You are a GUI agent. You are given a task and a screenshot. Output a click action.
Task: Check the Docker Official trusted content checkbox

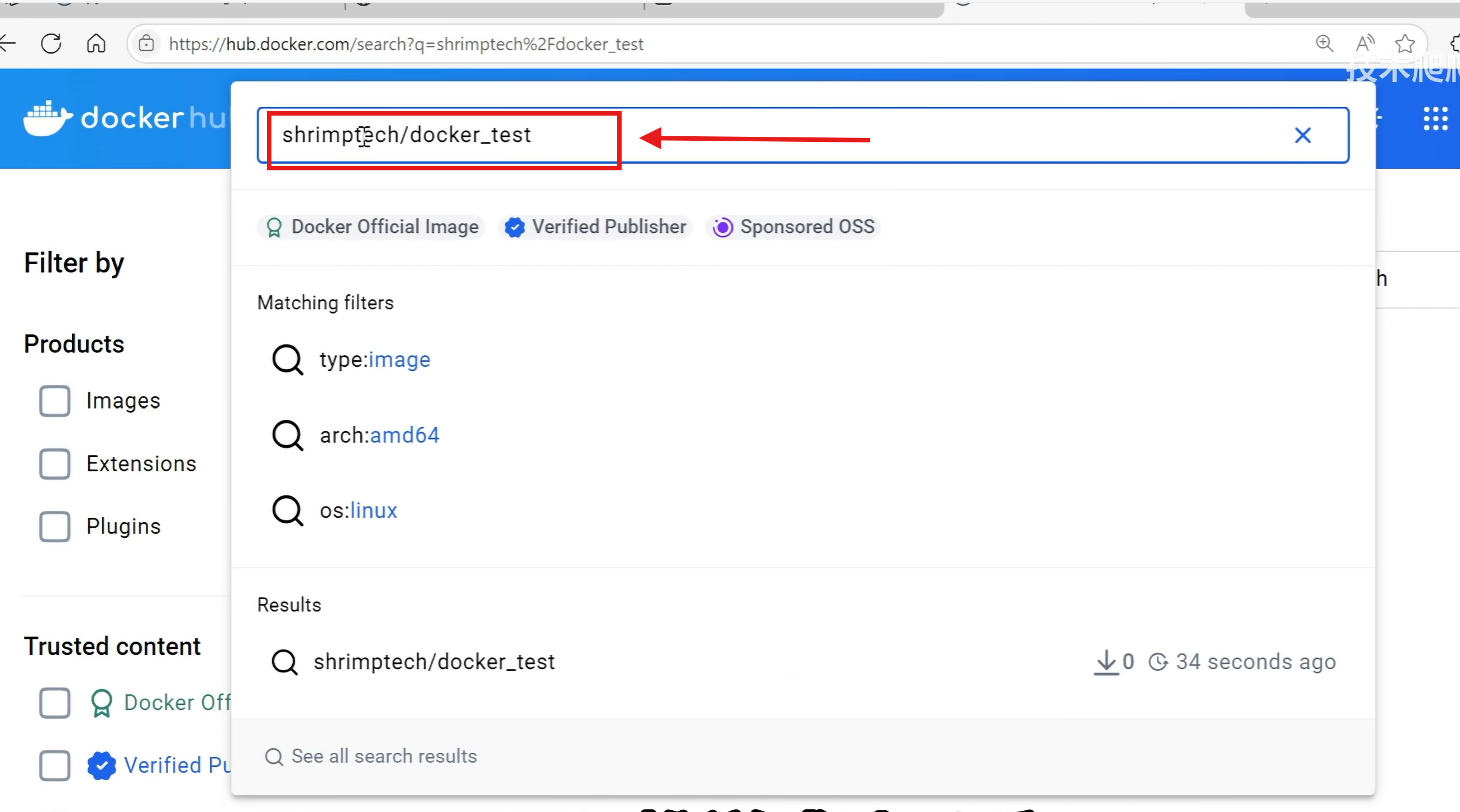click(55, 703)
